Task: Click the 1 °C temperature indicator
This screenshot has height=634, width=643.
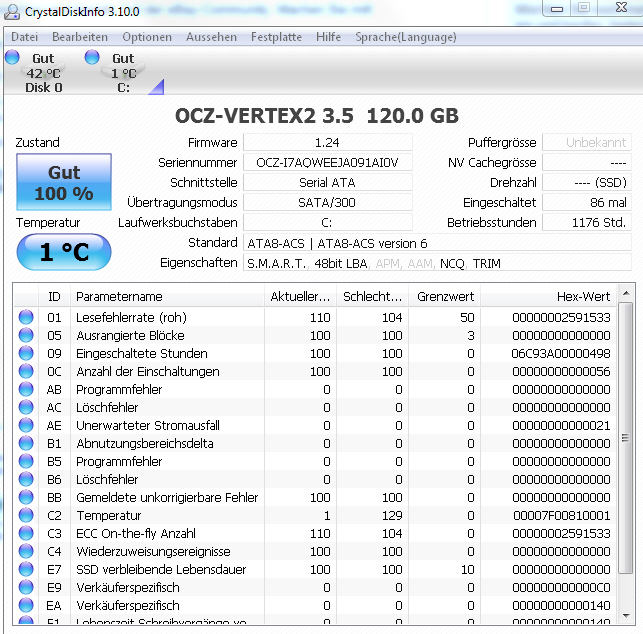Action: tap(64, 252)
